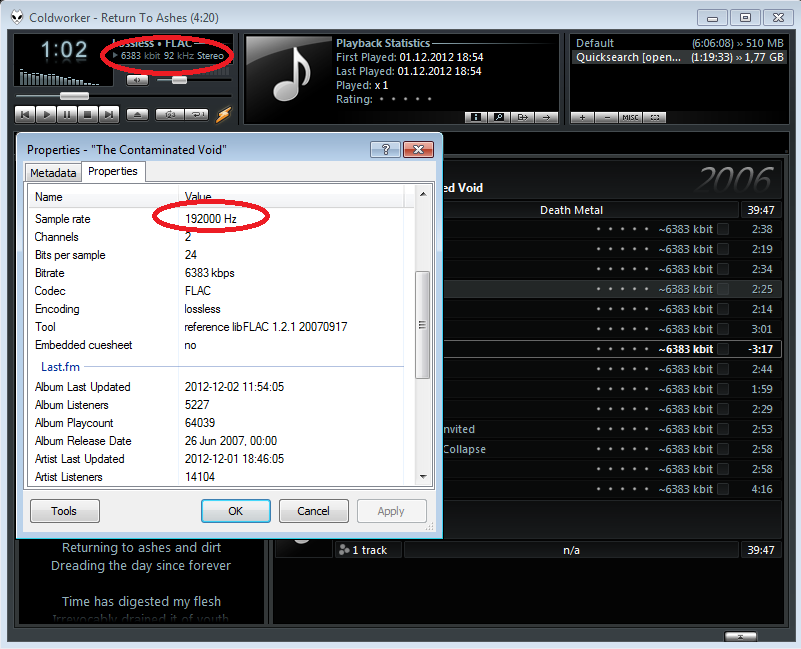
Task: Click the scroll-down arrow in properties list
Action: (423, 476)
